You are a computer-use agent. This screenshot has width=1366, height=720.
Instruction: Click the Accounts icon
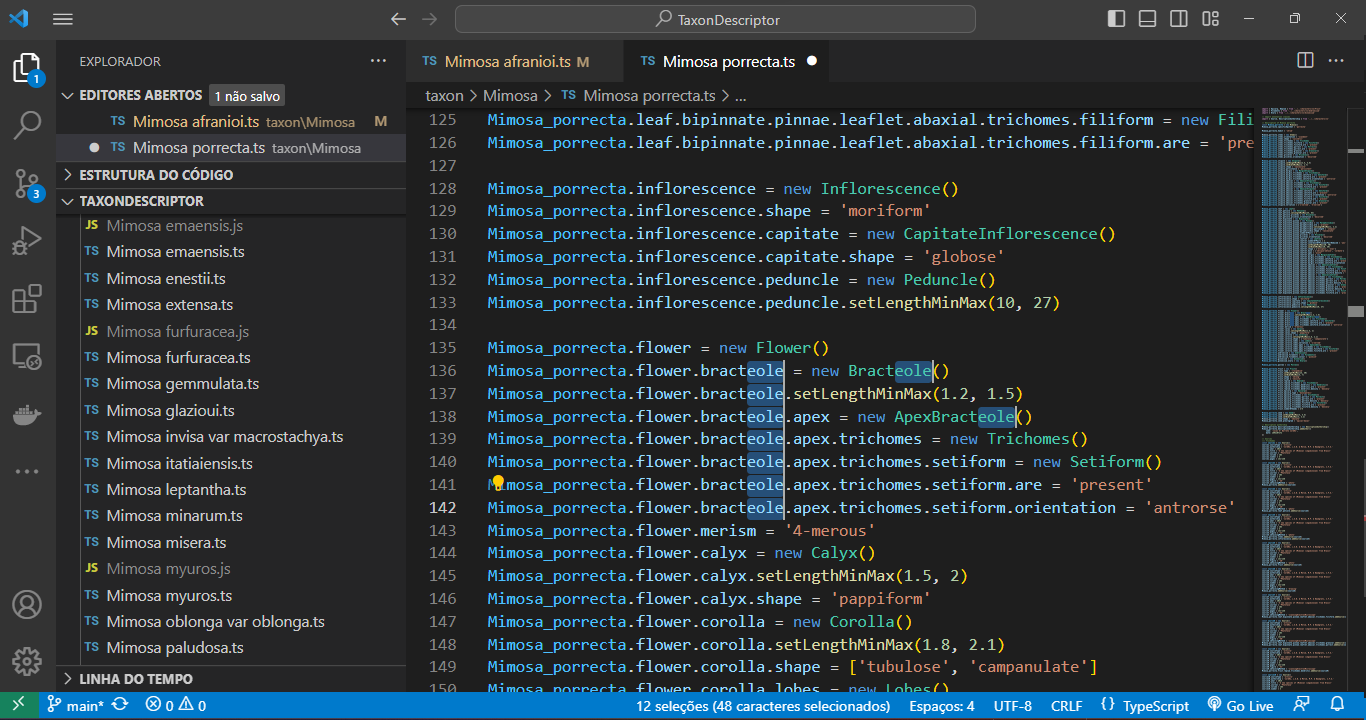click(27, 605)
